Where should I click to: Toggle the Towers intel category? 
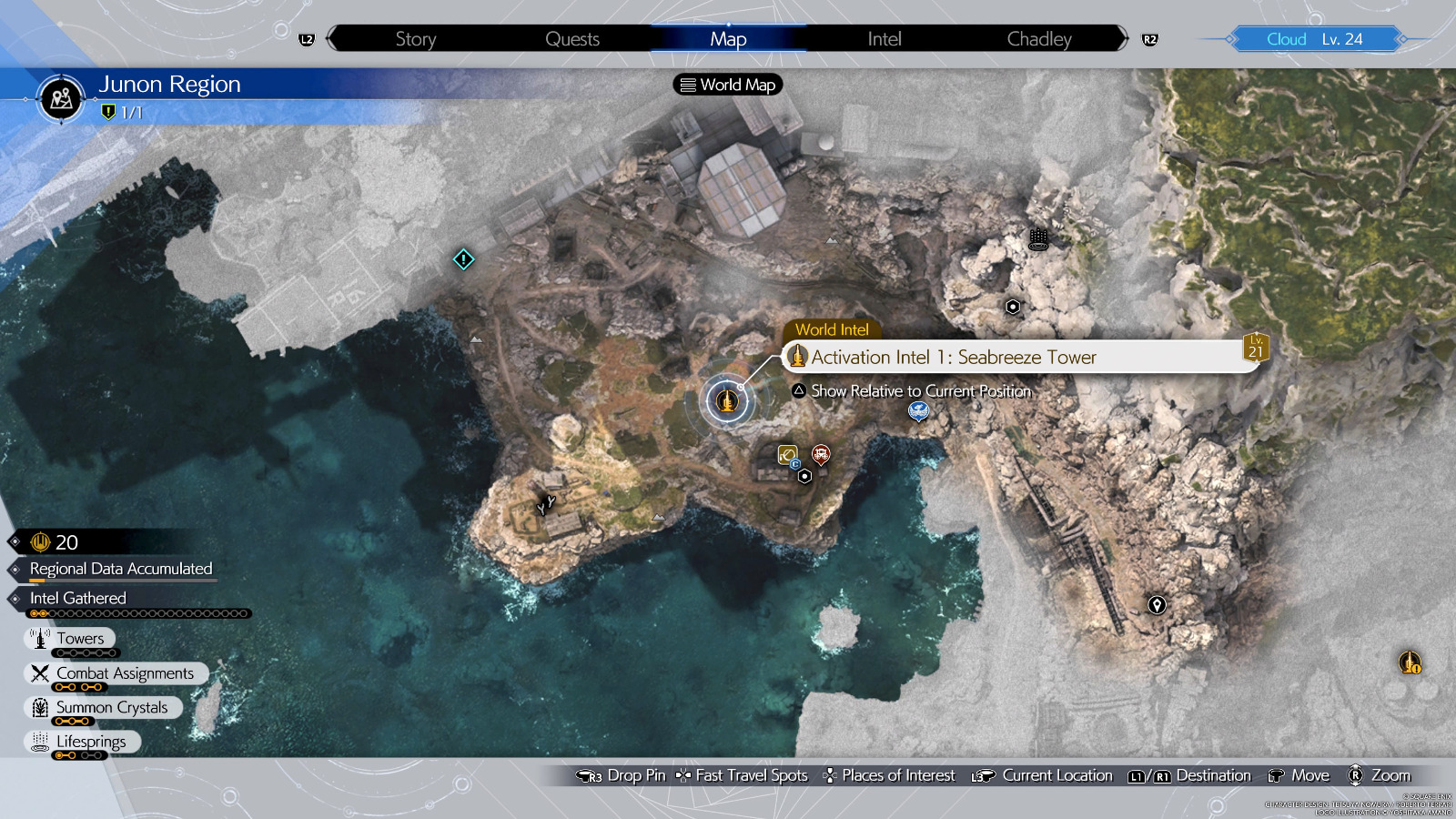click(x=71, y=639)
